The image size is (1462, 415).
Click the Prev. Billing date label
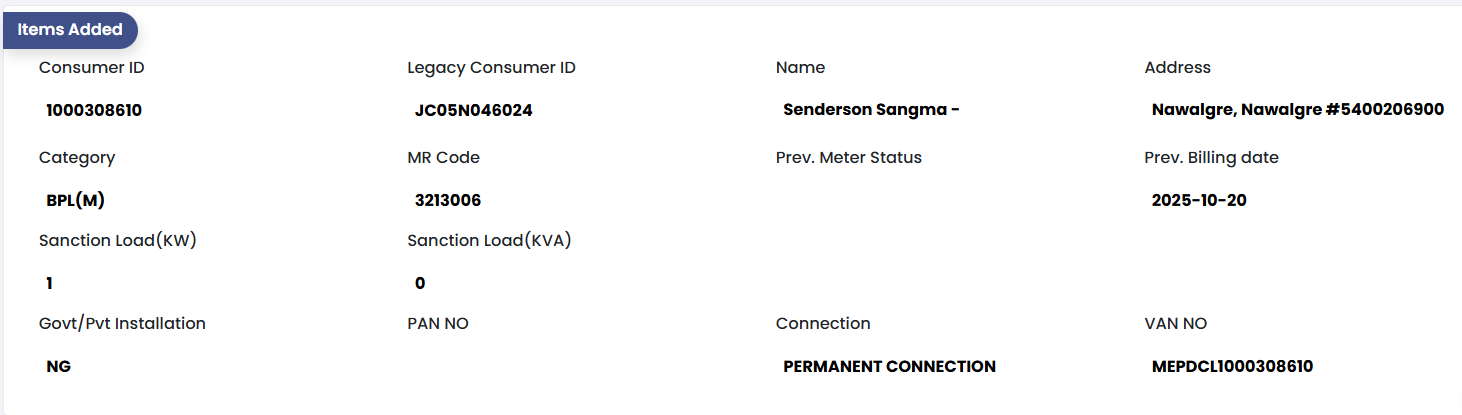click(x=1211, y=158)
